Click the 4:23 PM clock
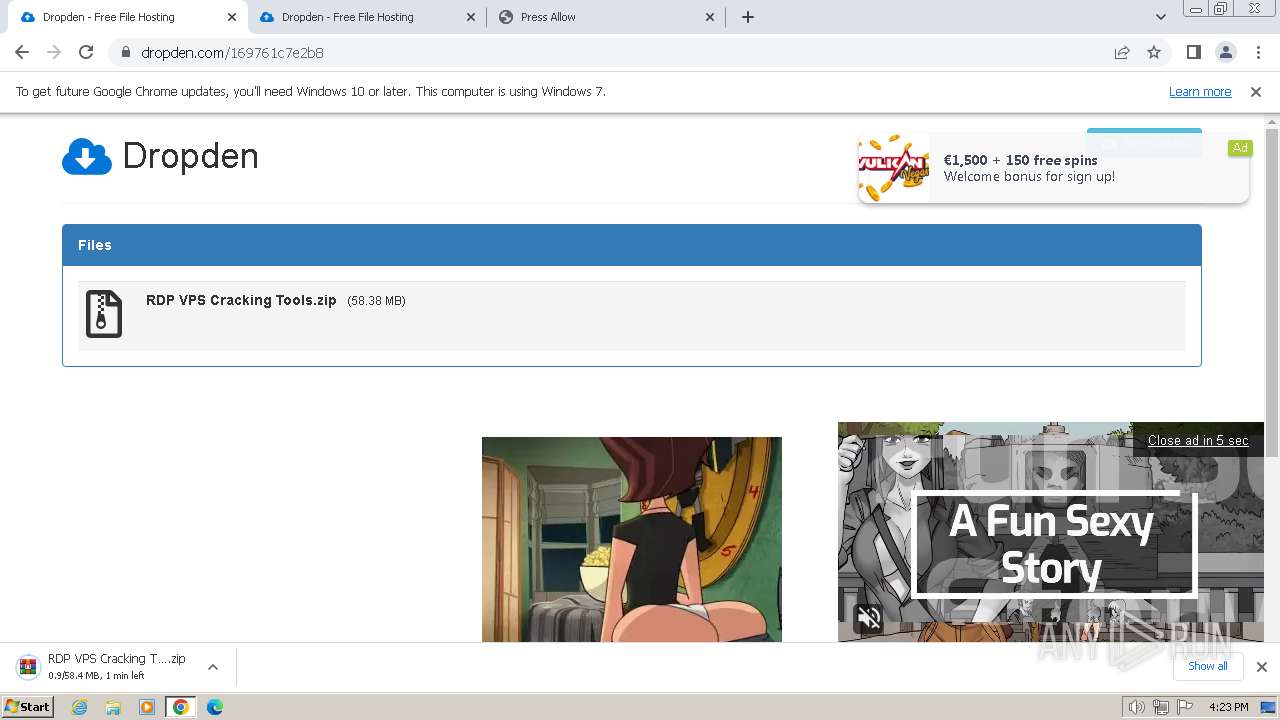Viewport: 1280px width, 720px height. pyautogui.click(x=1228, y=707)
